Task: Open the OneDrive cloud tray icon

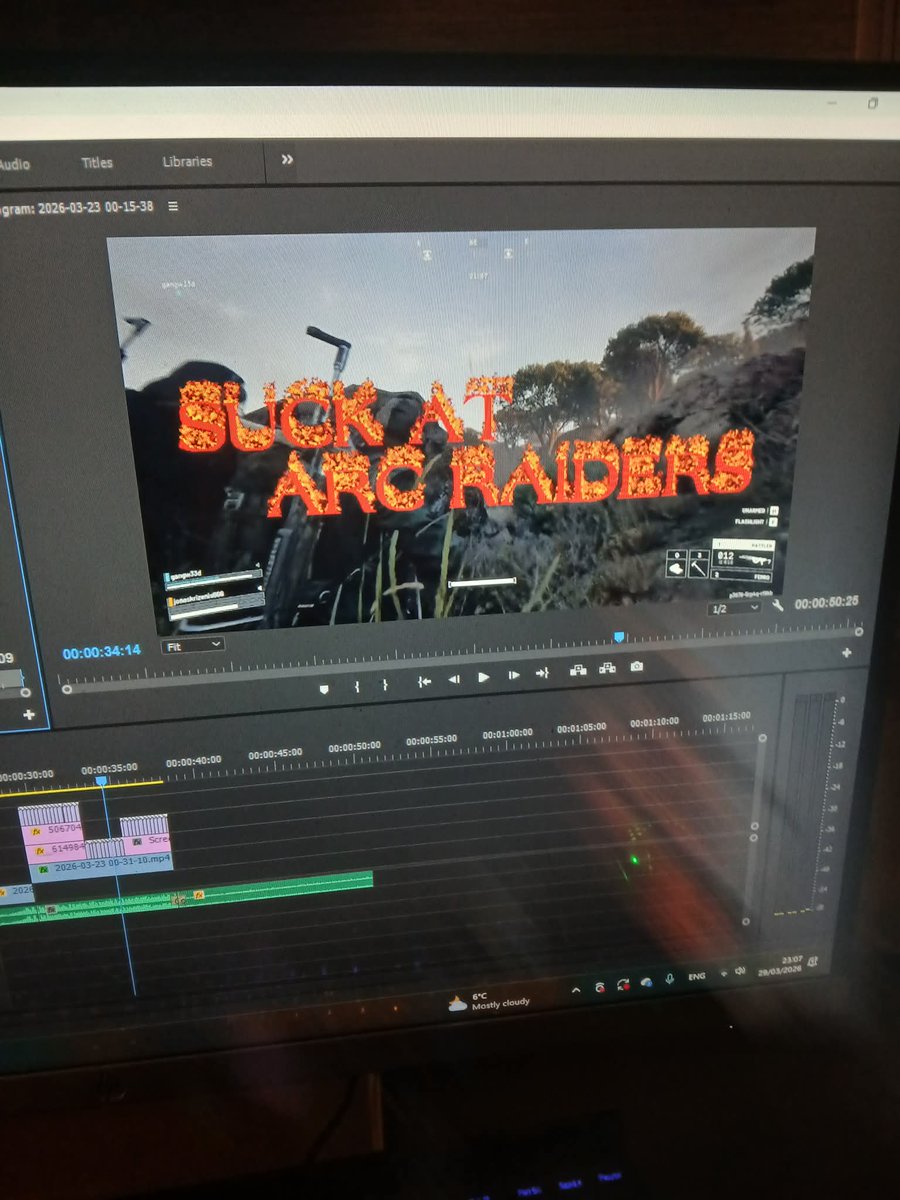Action: 645,982
